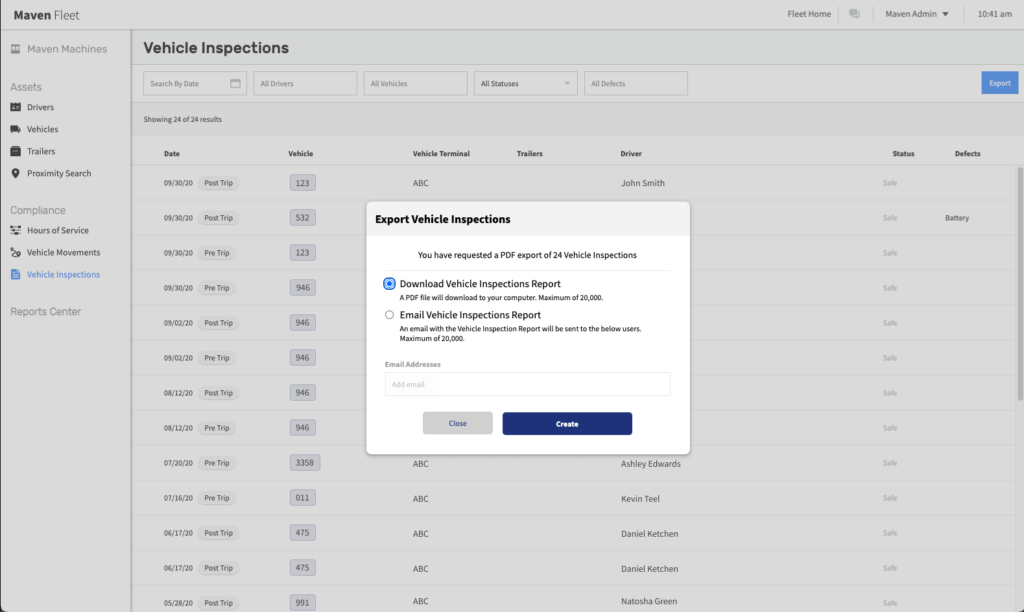
Task: Click the vehicle 3358 badge
Action: [x=304, y=463]
